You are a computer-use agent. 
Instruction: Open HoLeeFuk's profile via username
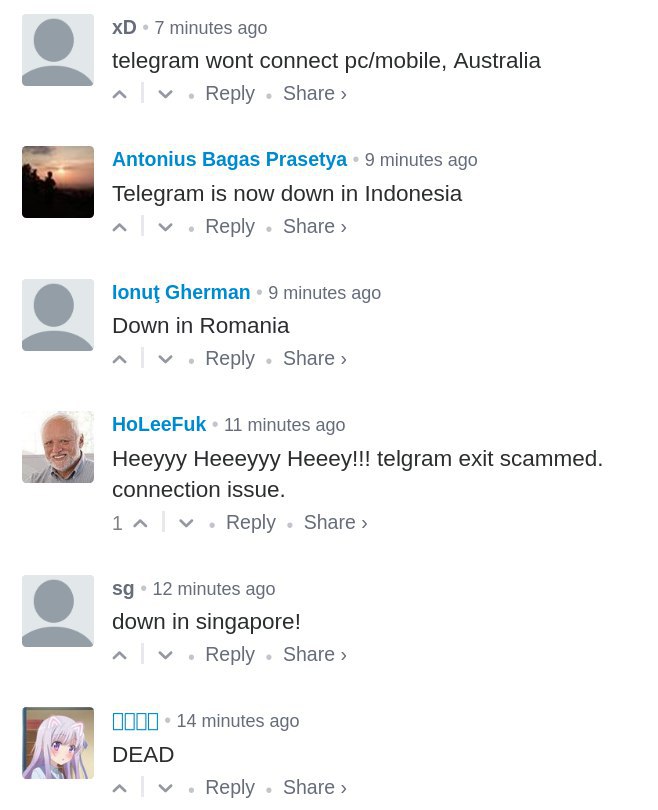(159, 424)
